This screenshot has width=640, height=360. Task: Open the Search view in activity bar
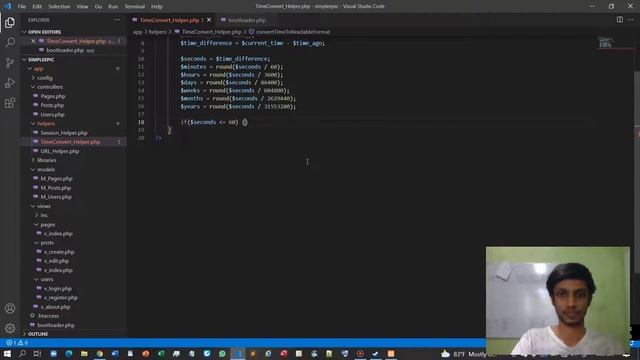10,42
